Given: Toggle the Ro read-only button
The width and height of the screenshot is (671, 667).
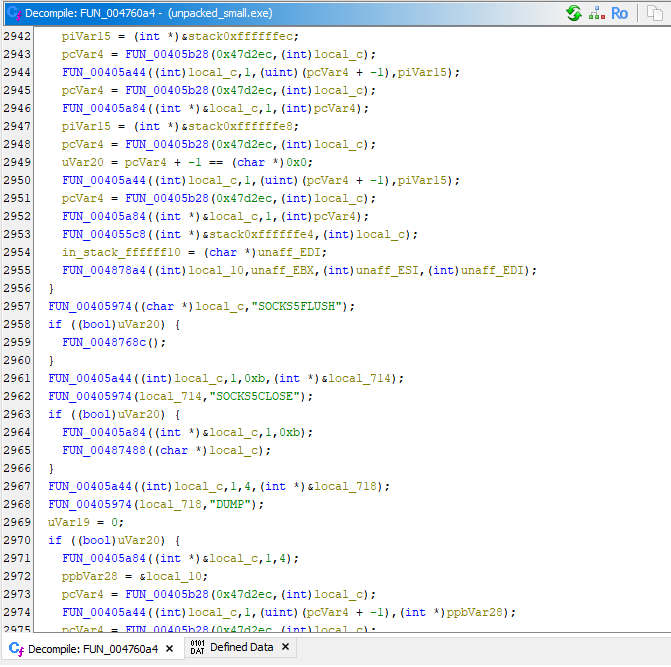Looking at the screenshot, I should tap(620, 13).
